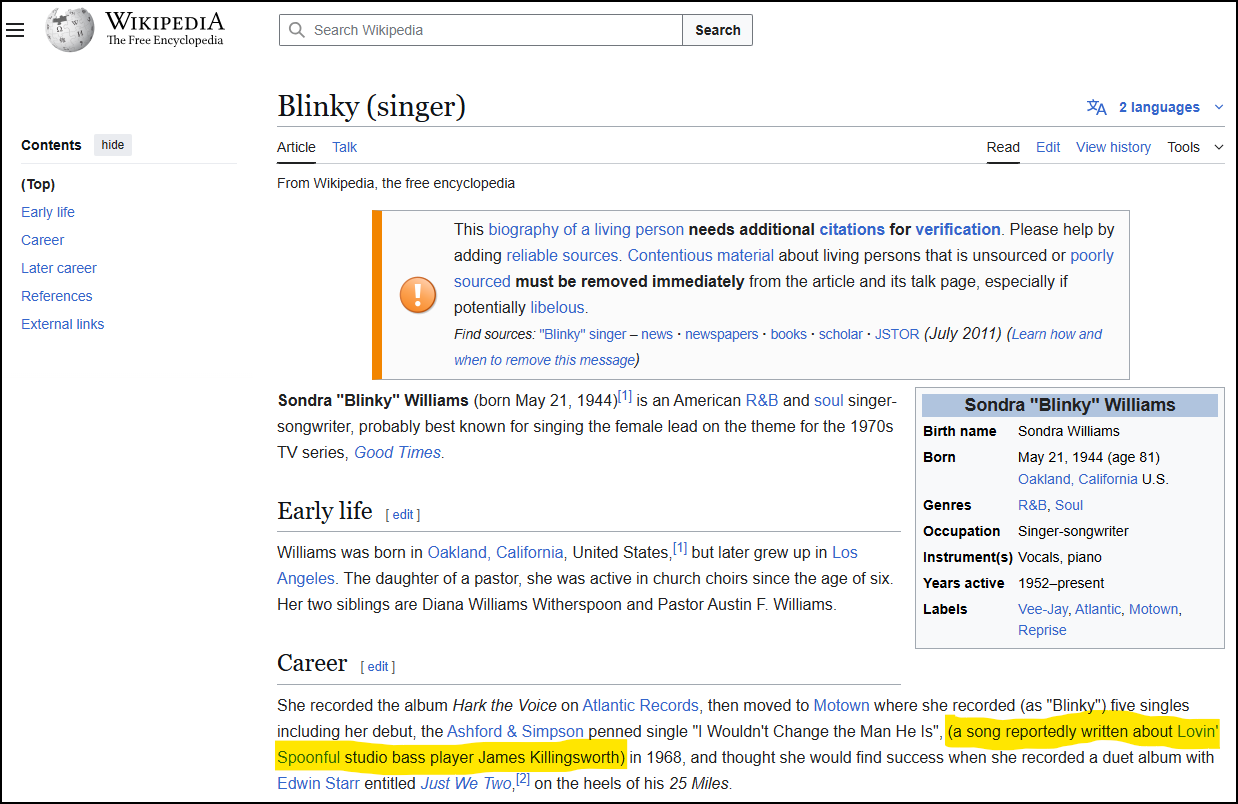Viewport: 1238px width, 804px height.
Task: Open Atlantic label link in infobox
Action: 1098,609
